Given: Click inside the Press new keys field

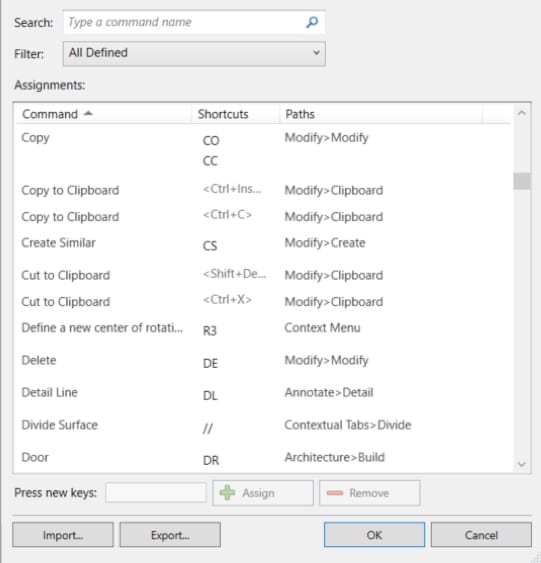Looking at the screenshot, I should (156, 493).
